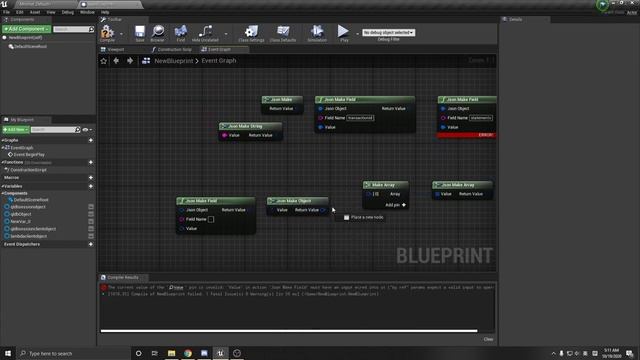Toggle visibility of gldbObject variable
Screen dimensions: 640x360
click(x=91, y=214)
